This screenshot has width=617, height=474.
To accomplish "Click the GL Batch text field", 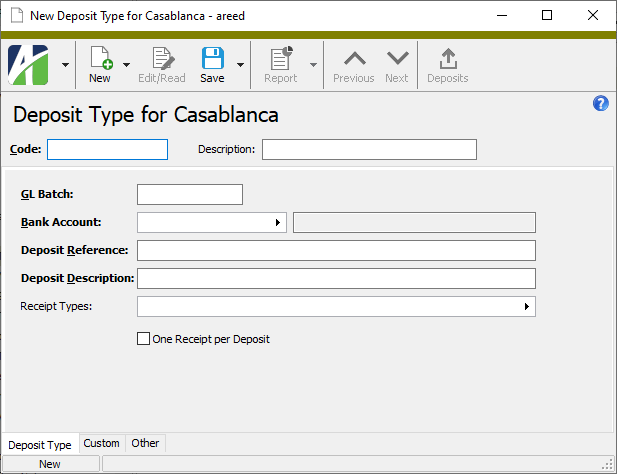I will [190, 195].
